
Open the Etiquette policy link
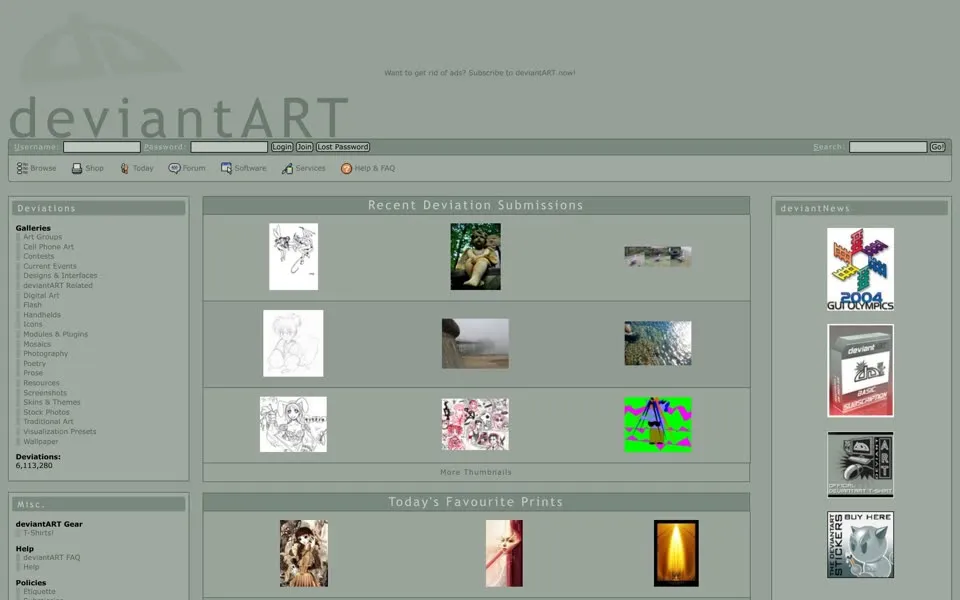tap(39, 592)
